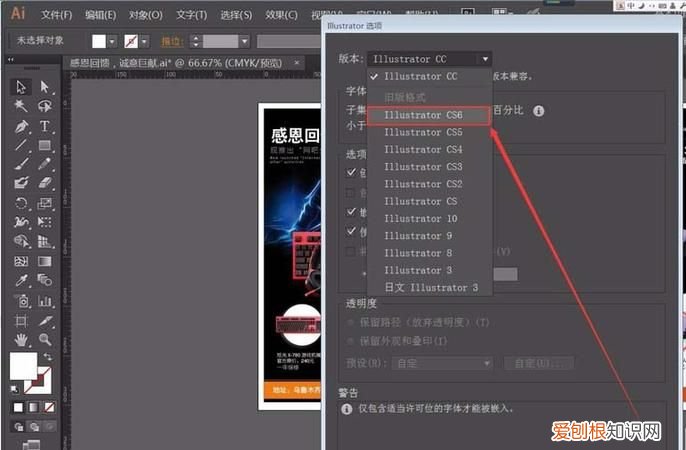Select the Pen tool
This screenshot has height=450, width=686.
(21, 126)
